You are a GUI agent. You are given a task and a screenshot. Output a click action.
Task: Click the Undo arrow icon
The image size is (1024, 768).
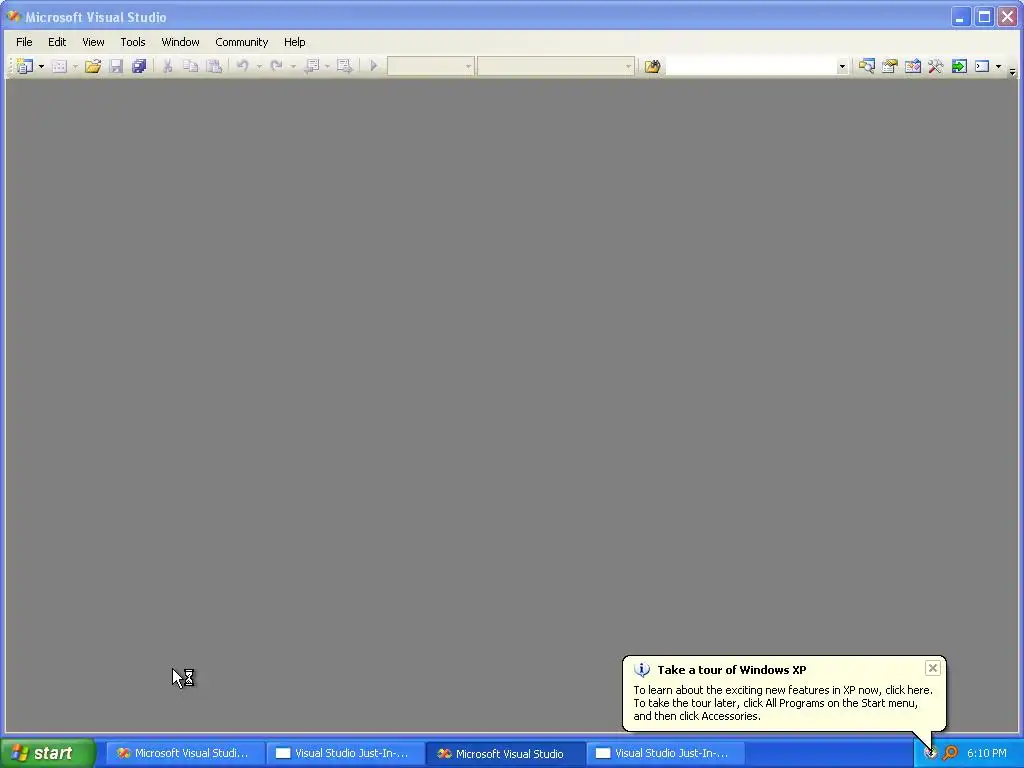point(242,66)
